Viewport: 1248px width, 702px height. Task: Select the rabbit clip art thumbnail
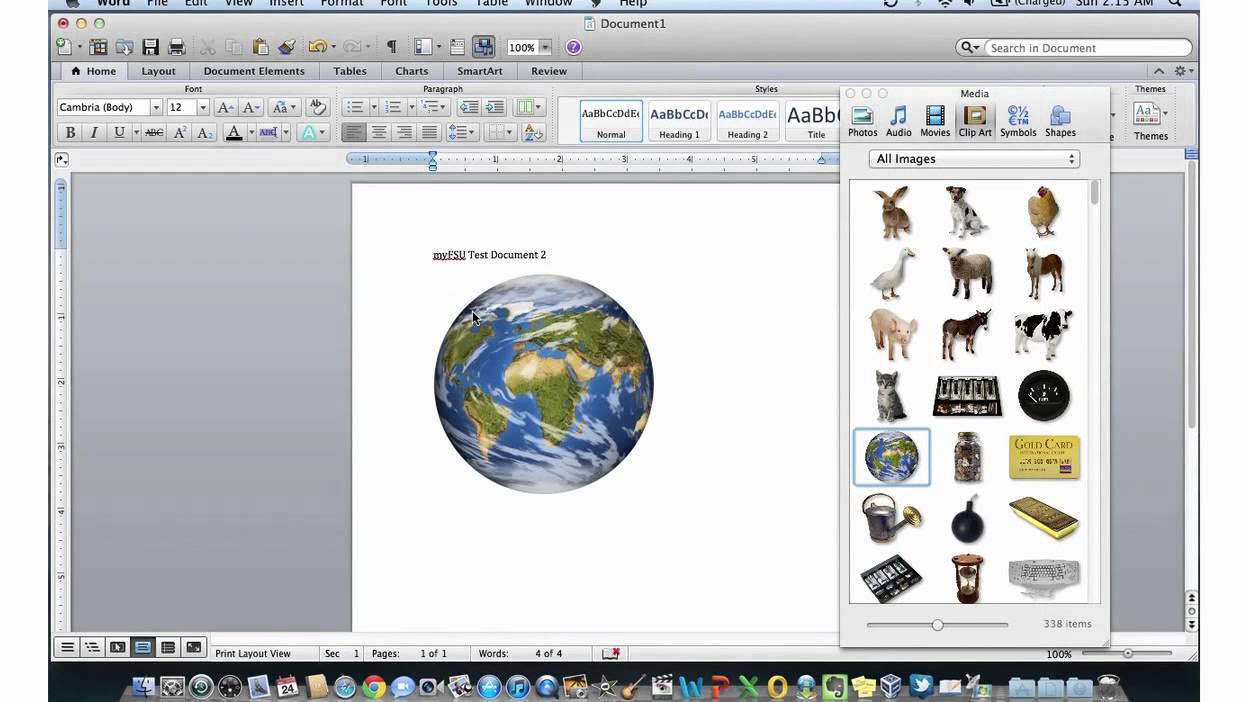tap(891, 212)
